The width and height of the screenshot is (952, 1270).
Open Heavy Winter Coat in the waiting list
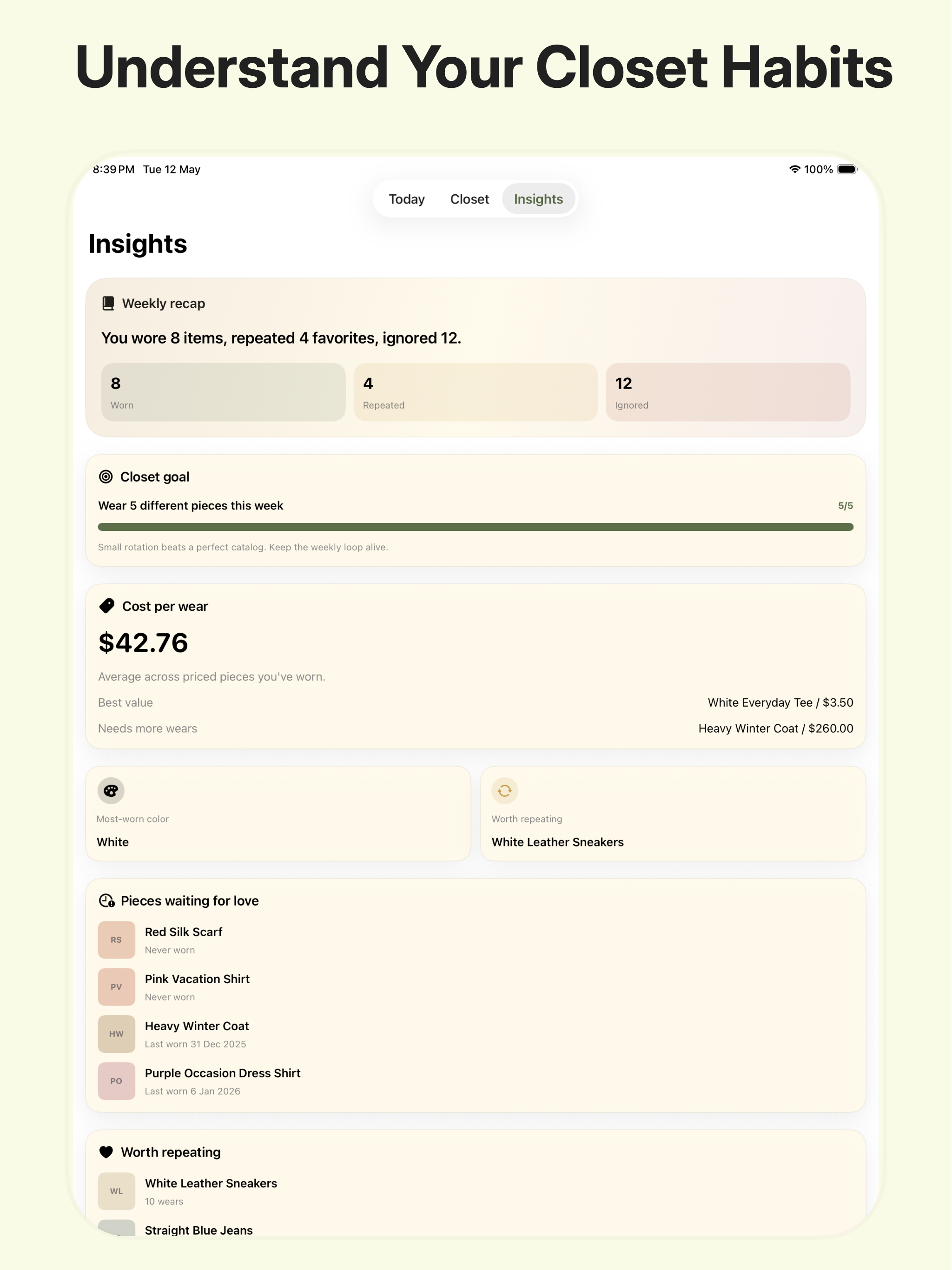(x=476, y=1034)
